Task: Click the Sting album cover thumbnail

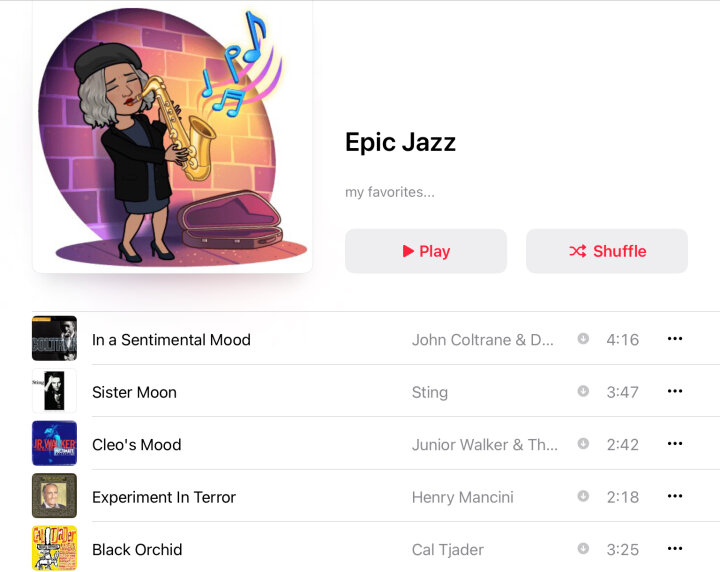Action: (54, 391)
